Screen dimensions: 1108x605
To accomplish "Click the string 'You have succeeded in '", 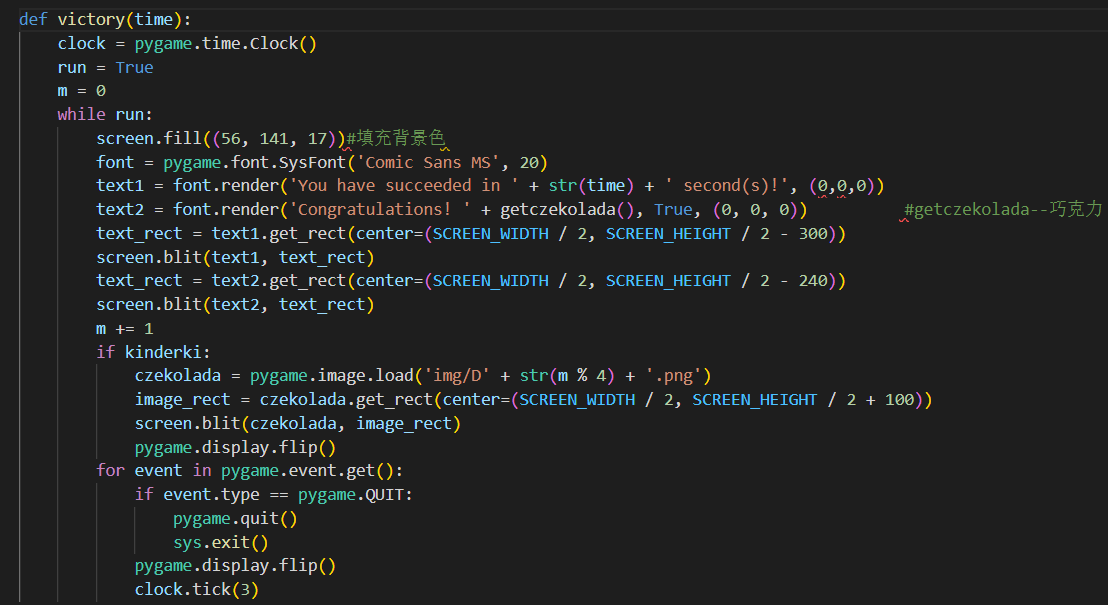I will pos(403,185).
